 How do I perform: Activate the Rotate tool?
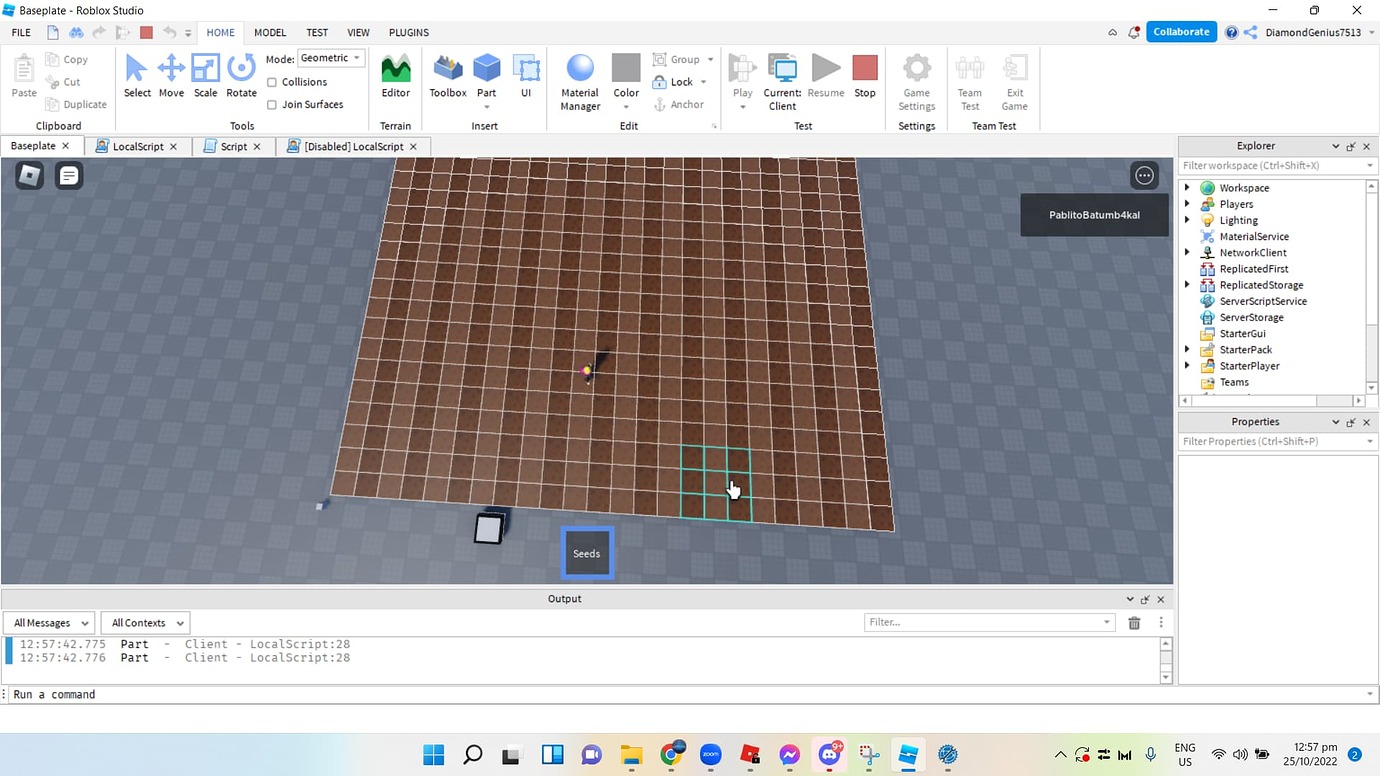[x=241, y=76]
